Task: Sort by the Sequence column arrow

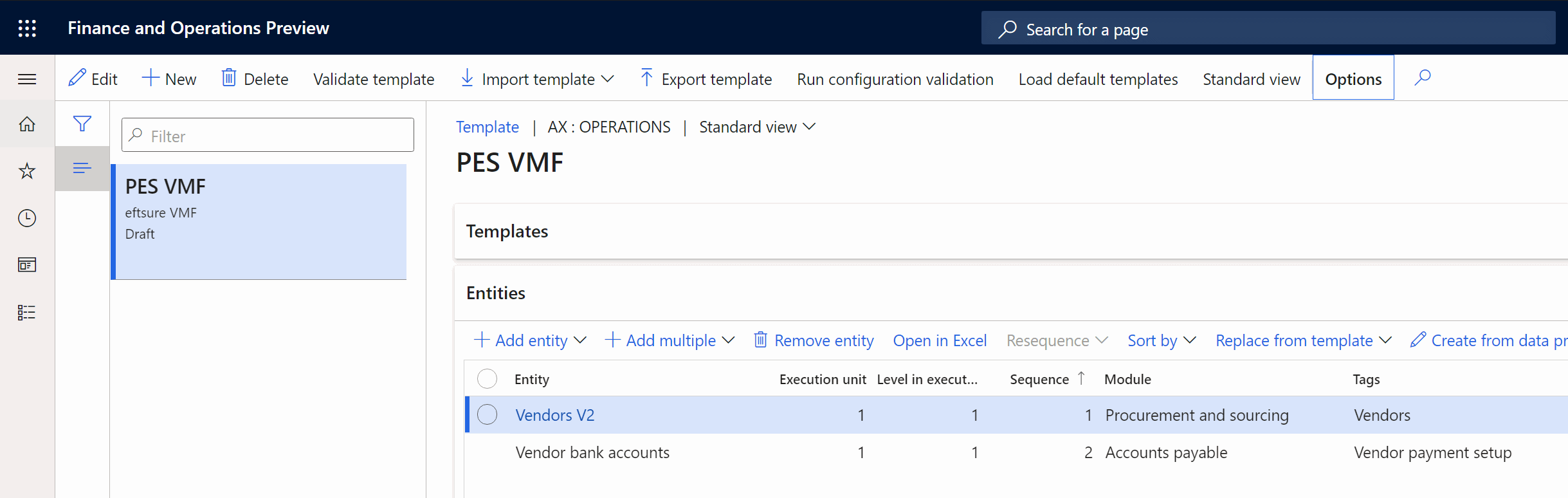Action: (x=1082, y=378)
